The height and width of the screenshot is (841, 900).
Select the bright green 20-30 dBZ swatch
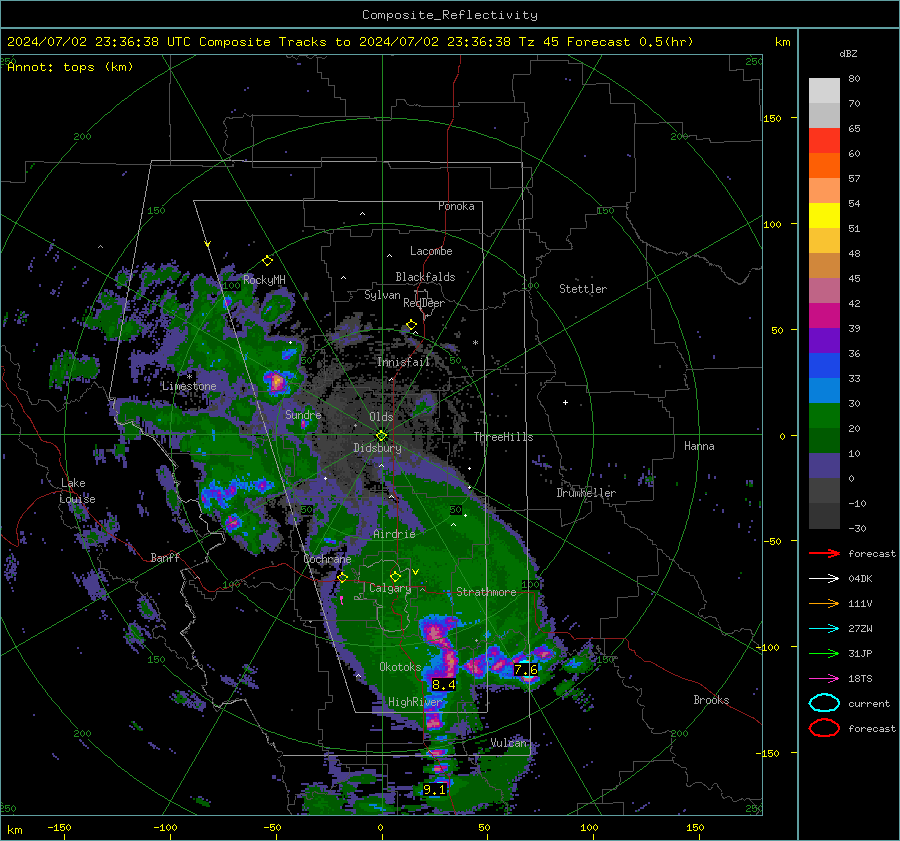click(x=824, y=416)
